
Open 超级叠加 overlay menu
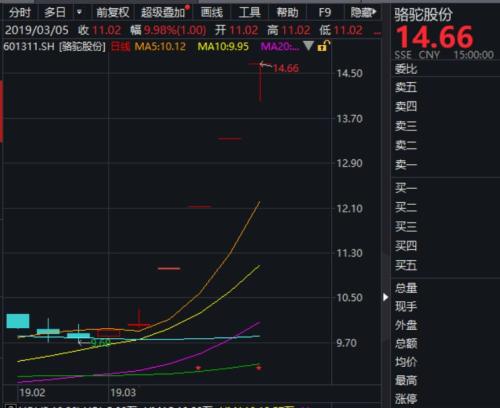pyautogui.click(x=163, y=13)
